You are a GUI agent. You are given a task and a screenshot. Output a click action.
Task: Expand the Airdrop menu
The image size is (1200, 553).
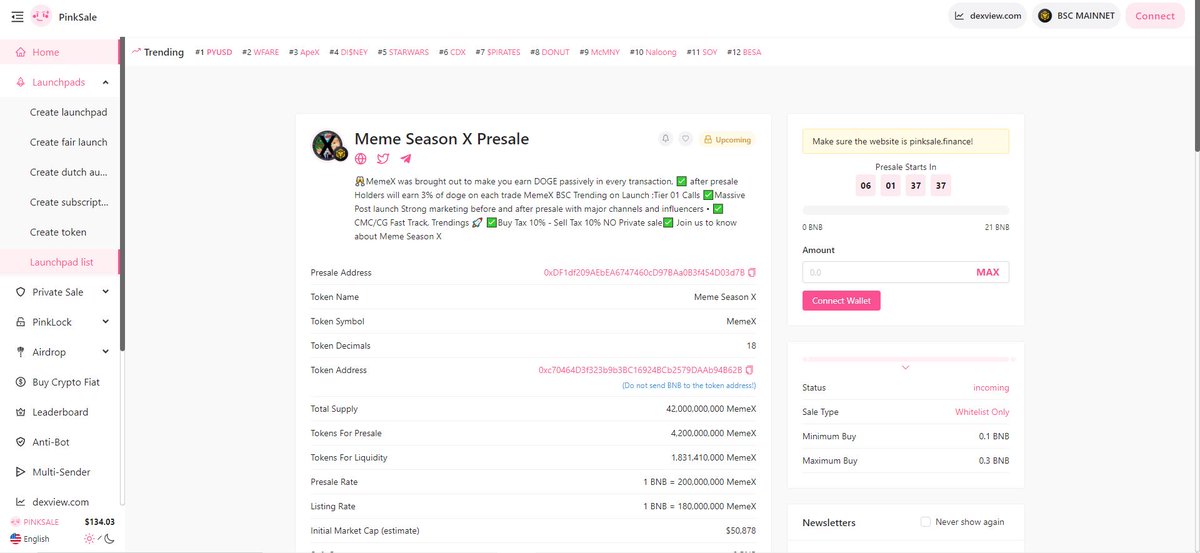tap(106, 352)
